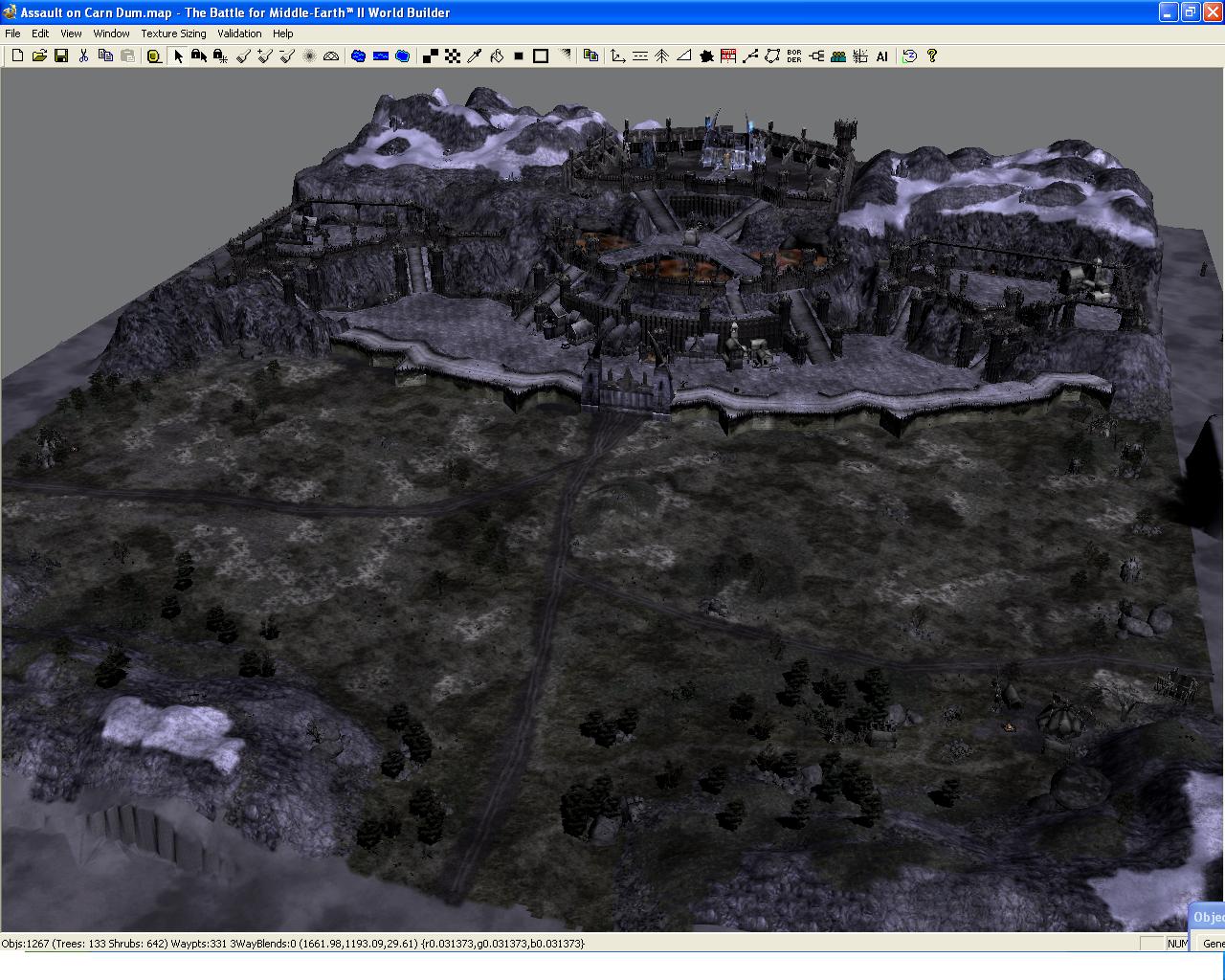The height and width of the screenshot is (980, 1225).
Task: Open help with the question mark icon
Action: tap(931, 56)
